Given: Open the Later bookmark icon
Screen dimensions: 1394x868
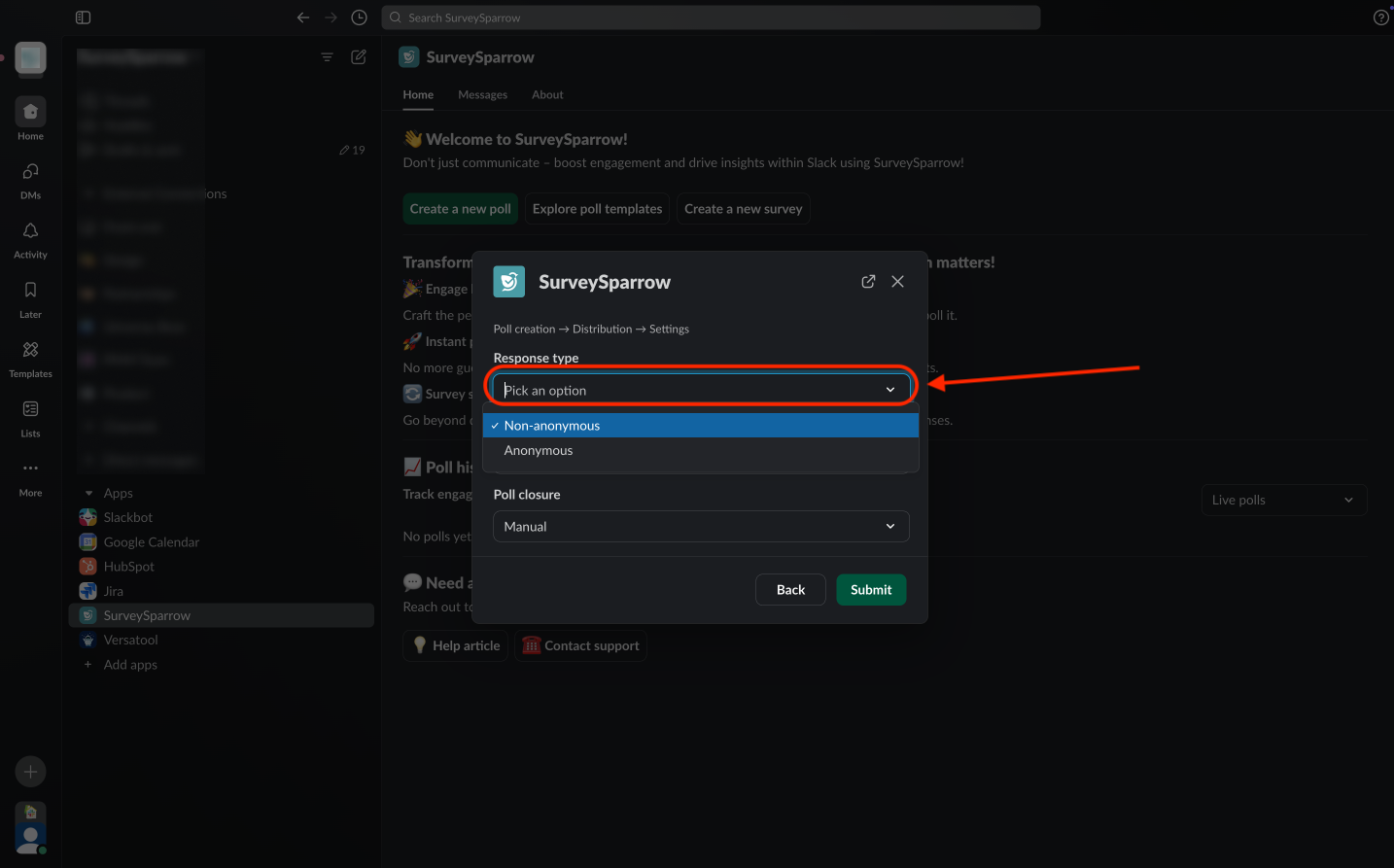Looking at the screenshot, I should point(30,291).
